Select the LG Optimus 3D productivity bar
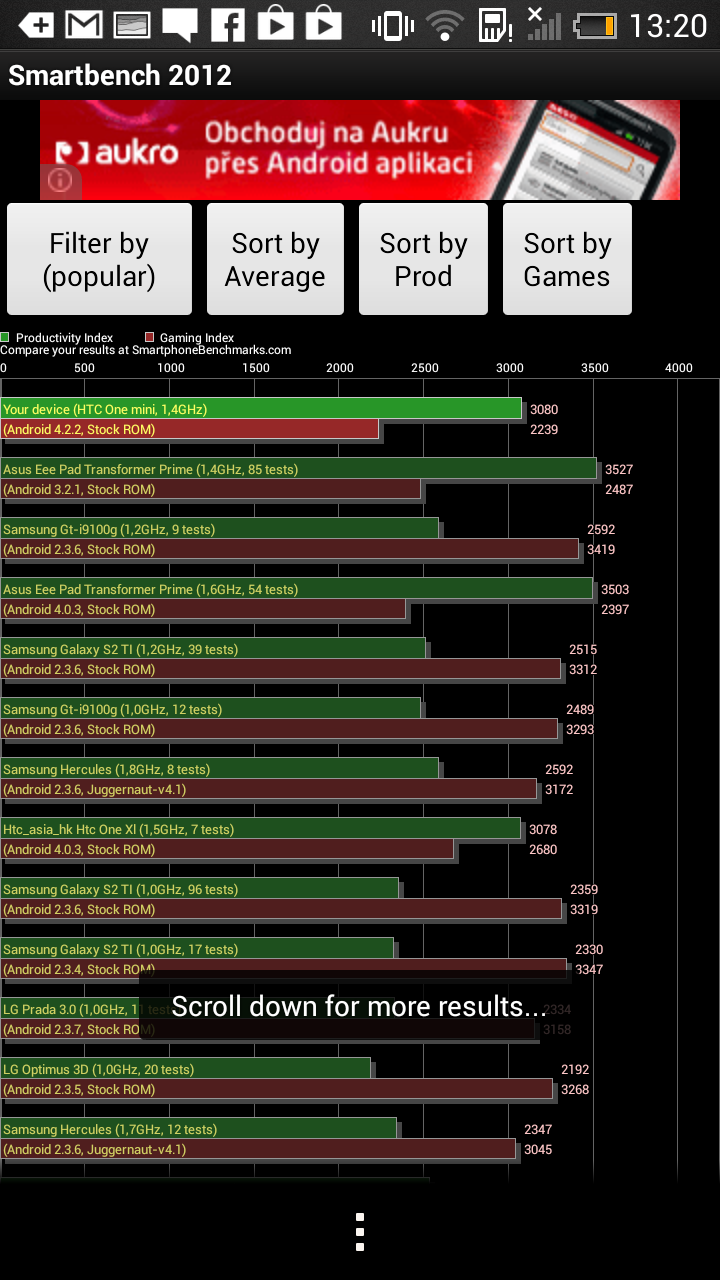720x1280 pixels. pos(186,1069)
